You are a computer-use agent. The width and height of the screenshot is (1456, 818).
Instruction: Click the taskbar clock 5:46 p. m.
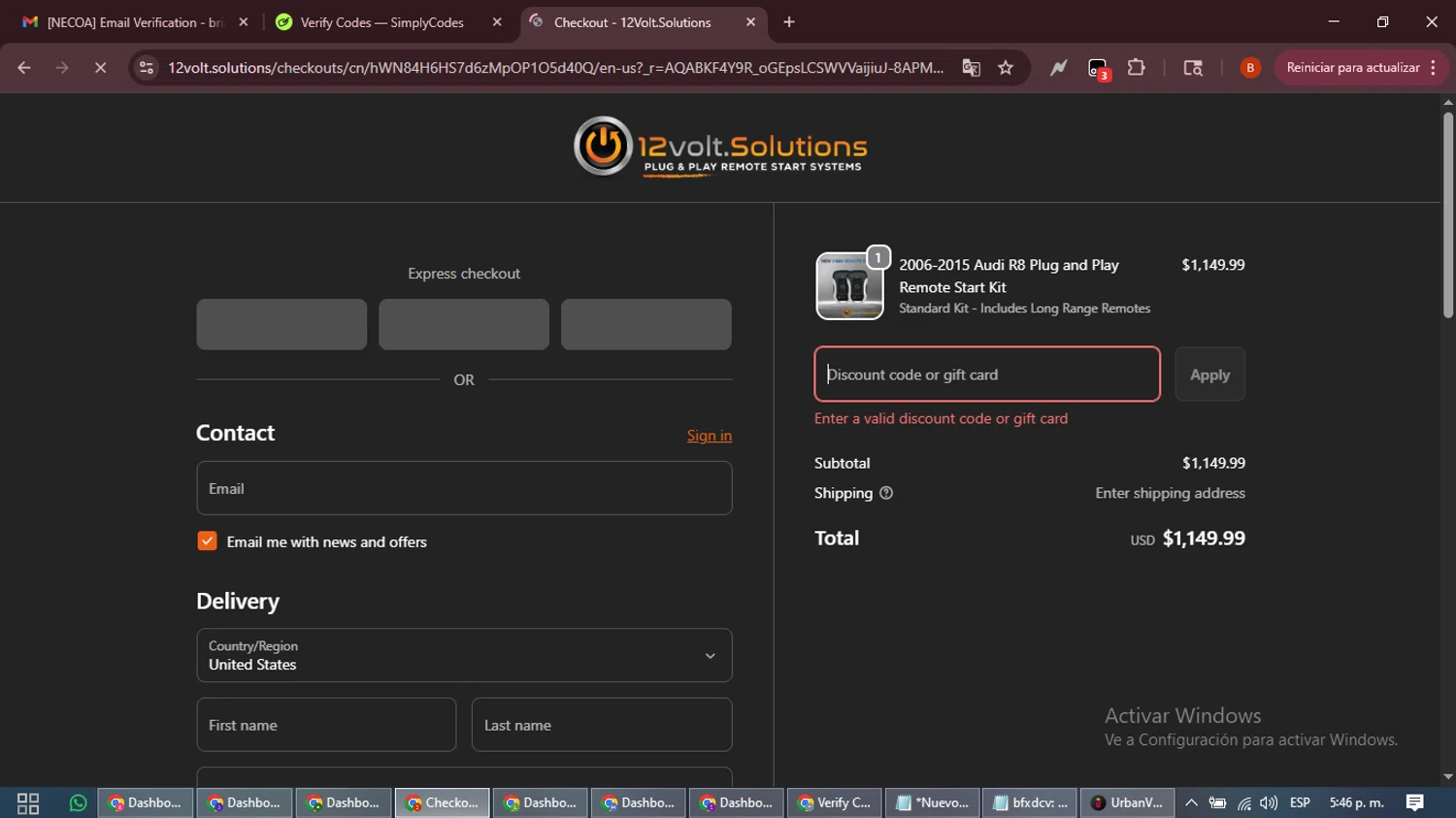pos(1356,803)
